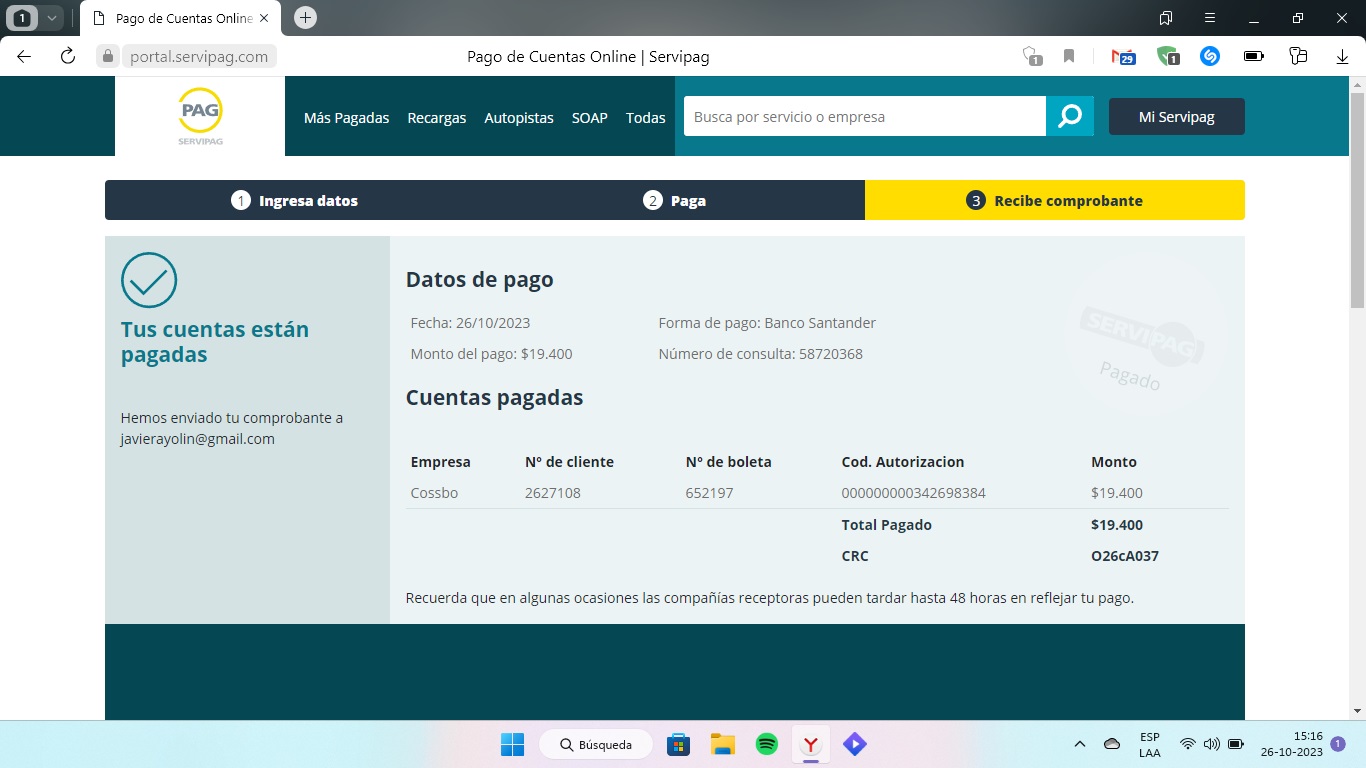Click the Servipag PAG logo

coord(198,114)
